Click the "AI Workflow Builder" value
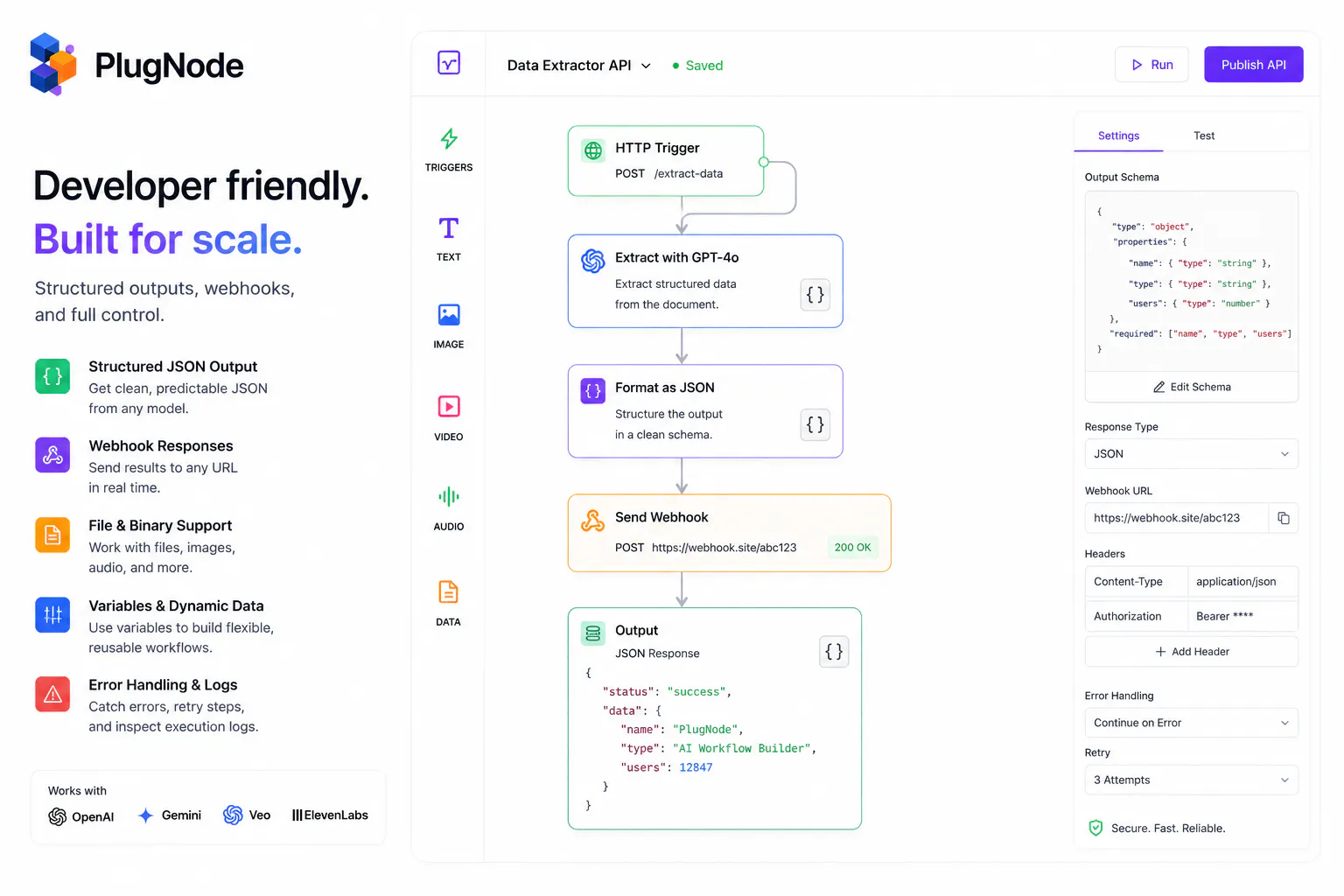 pyautogui.click(x=741, y=748)
